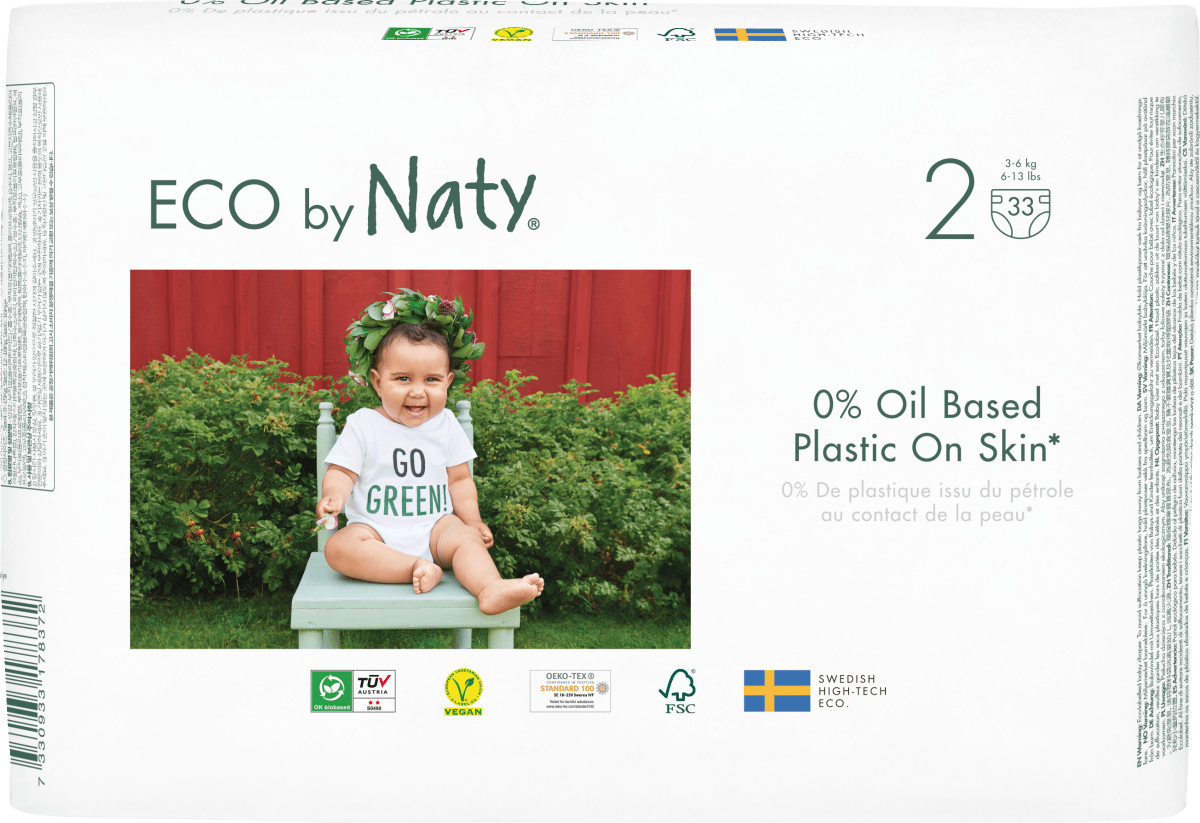The height and width of the screenshot is (823, 1200).
Task: Click the TÜV Austria certification badge
Action: coord(375,691)
